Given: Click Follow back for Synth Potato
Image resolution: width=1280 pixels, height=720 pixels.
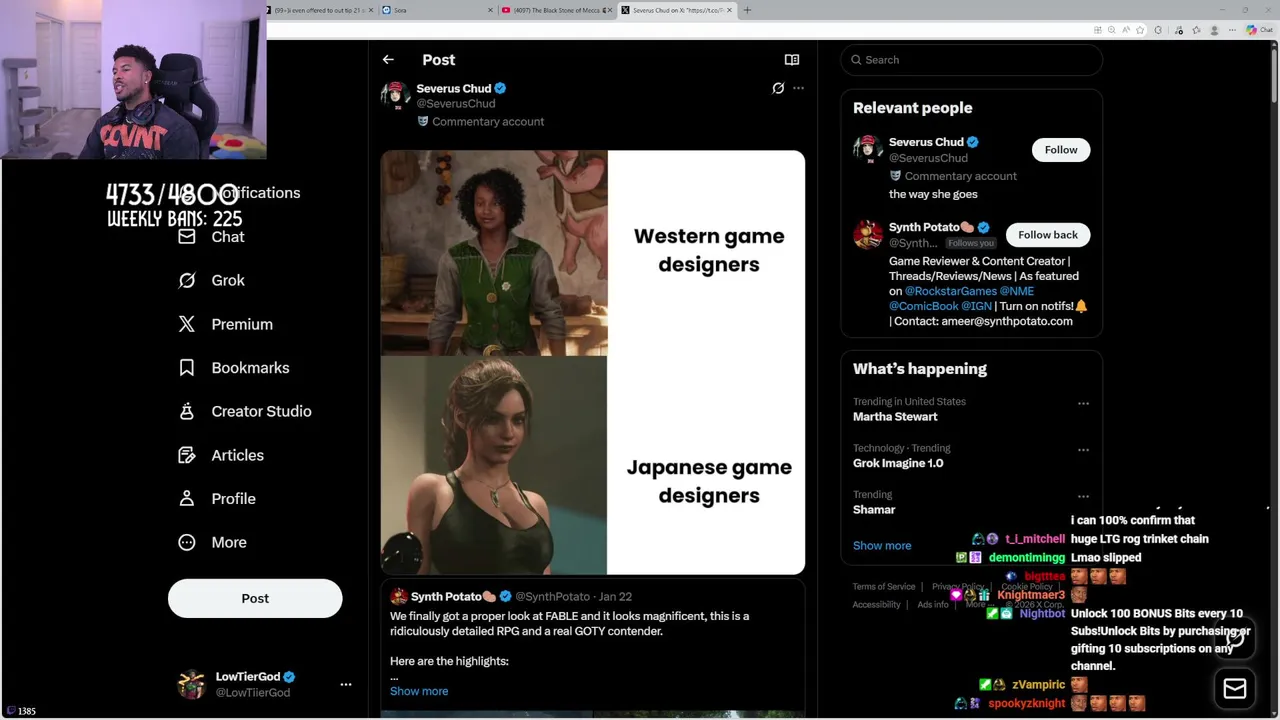Looking at the screenshot, I should point(1048,235).
